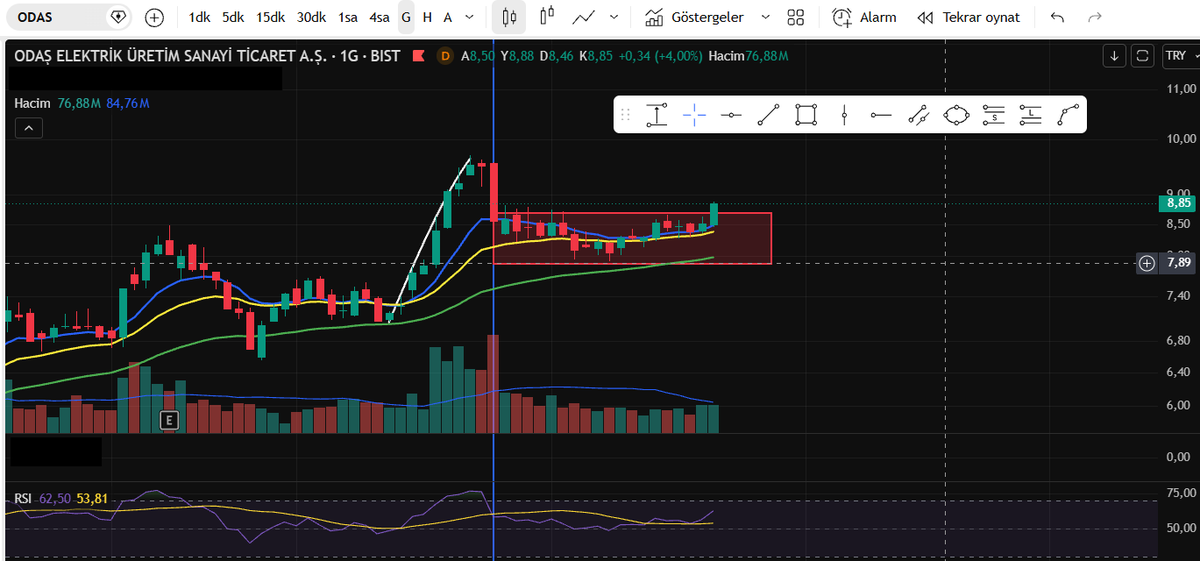The width and height of the screenshot is (1200, 561).
Task: Collapse the indicator legend with the chevron
Action: pos(28,128)
